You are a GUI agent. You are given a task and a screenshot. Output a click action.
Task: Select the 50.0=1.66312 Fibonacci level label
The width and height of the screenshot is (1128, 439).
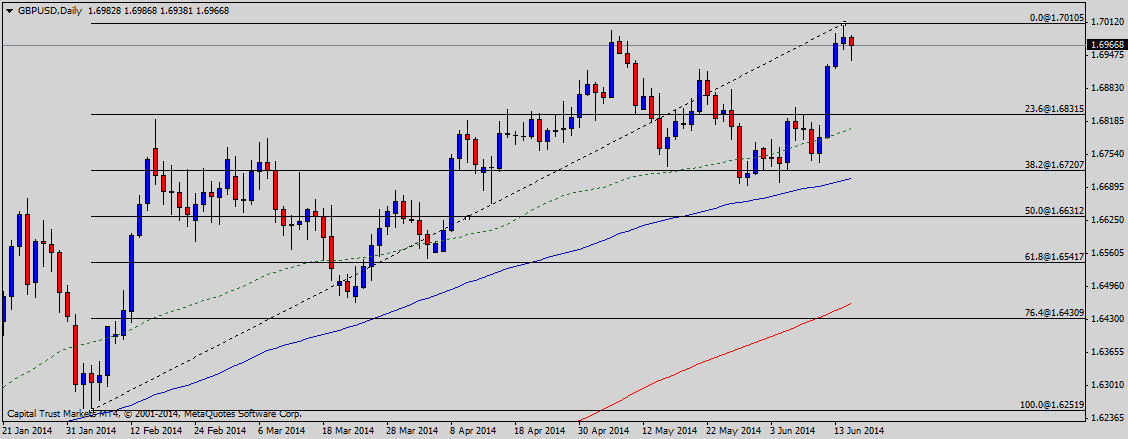point(1054,210)
